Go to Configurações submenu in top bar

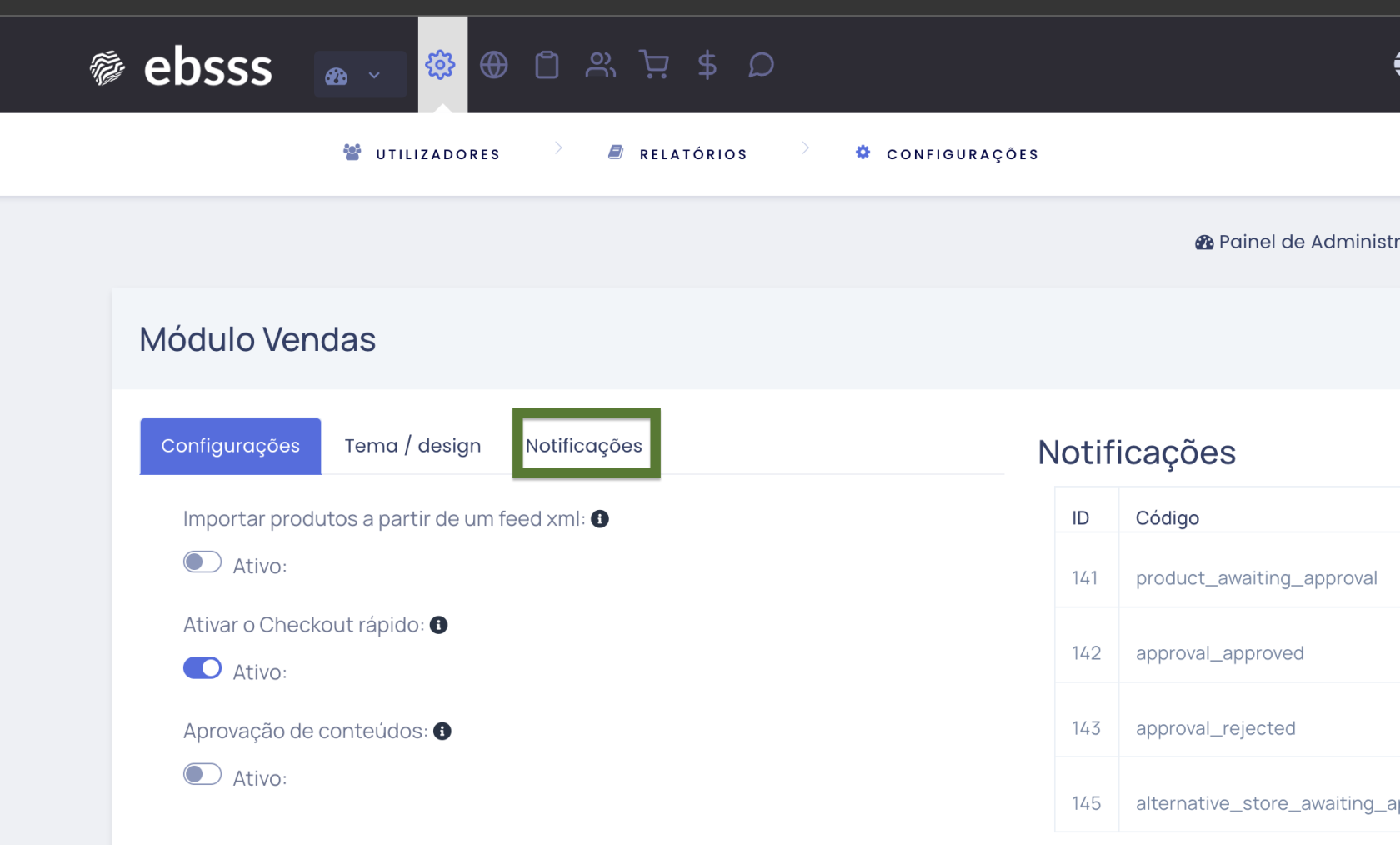[x=947, y=154]
